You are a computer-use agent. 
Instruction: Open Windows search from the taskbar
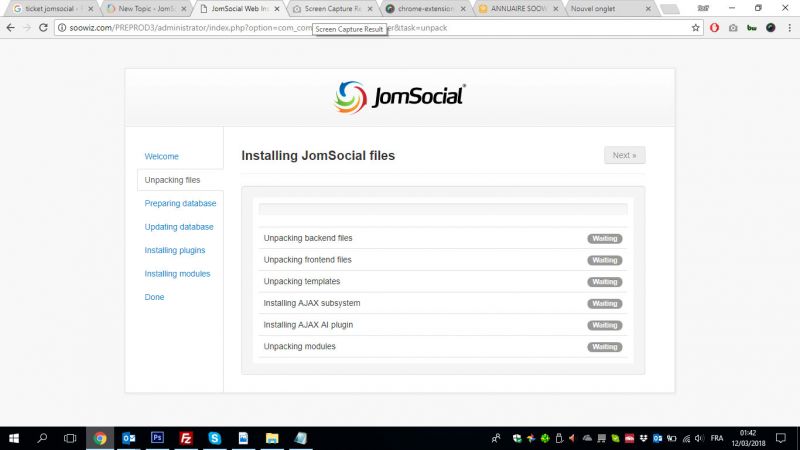point(42,438)
